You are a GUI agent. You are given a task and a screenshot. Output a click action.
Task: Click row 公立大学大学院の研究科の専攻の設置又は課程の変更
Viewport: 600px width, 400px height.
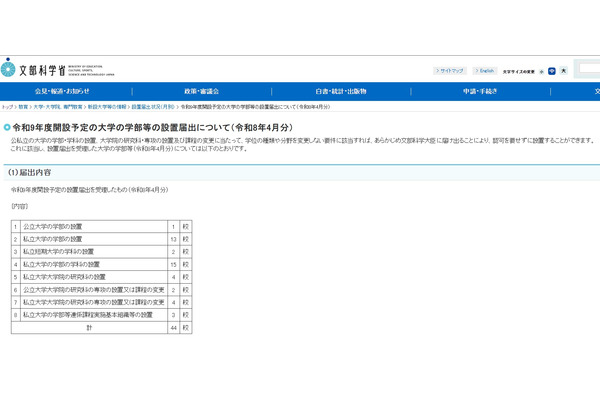point(101,290)
